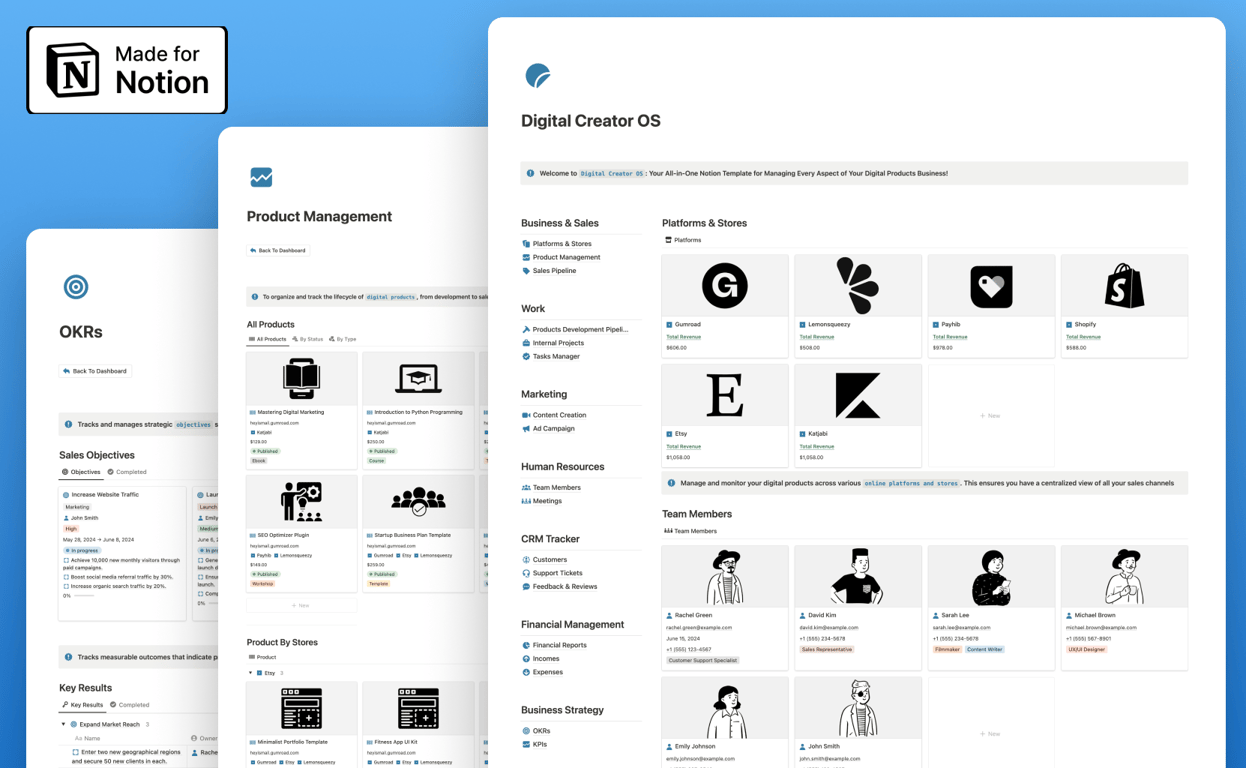Click the chat icon beside Feedback & Reviews
The image size is (1246, 768).
526,587
